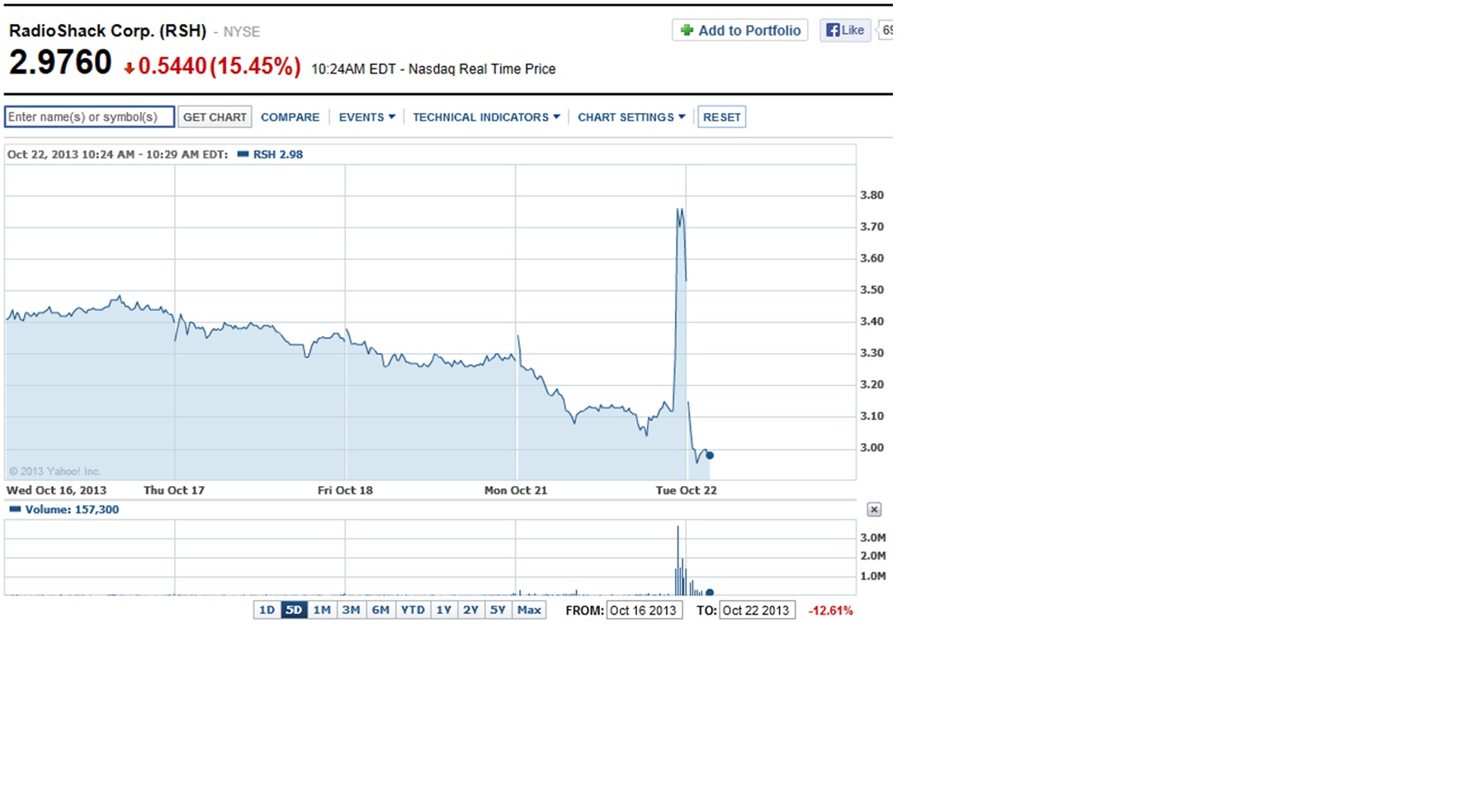Switch chart to 3M range
1469x812 pixels.
(351, 611)
